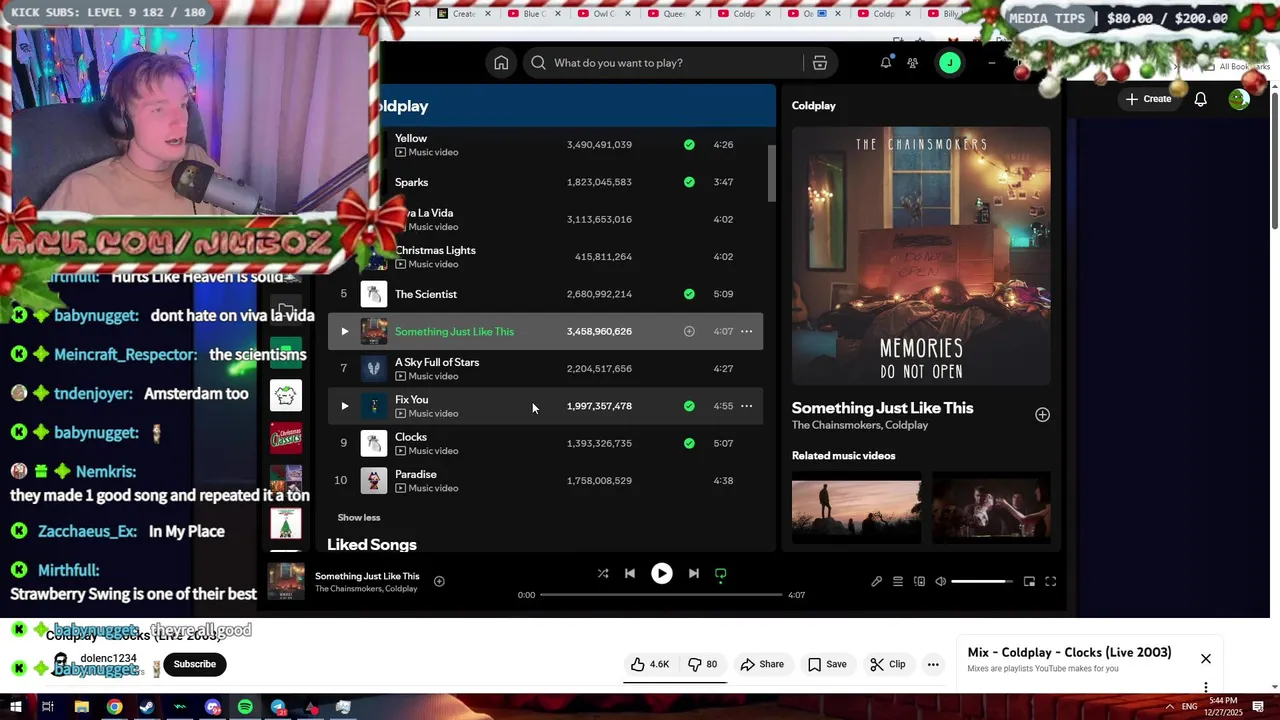This screenshot has width=1280, height=720.
Task: Open Spotify profile avatar J menu
Action: point(950,63)
